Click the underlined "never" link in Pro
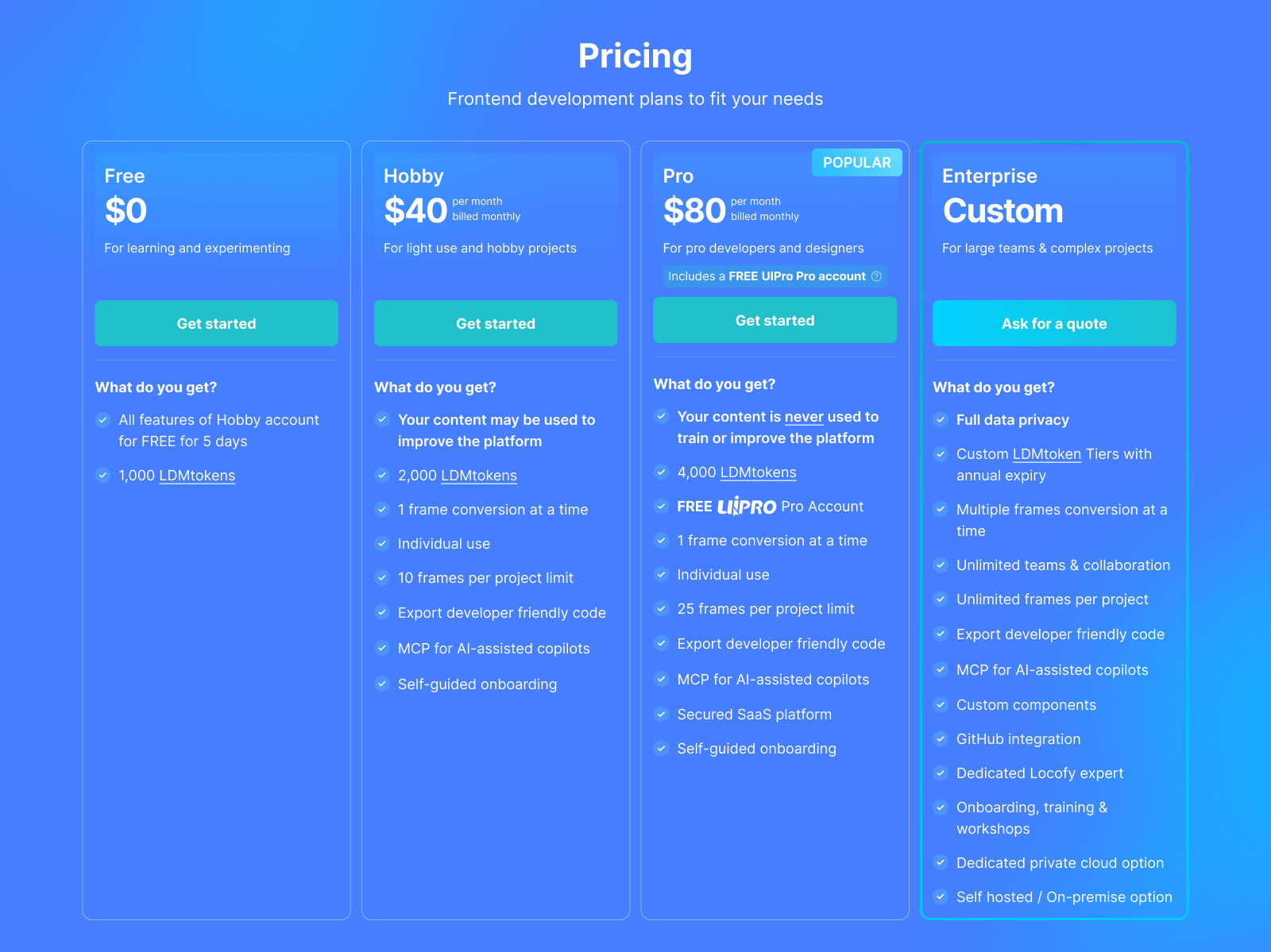This screenshot has height=952, width=1271. [803, 417]
